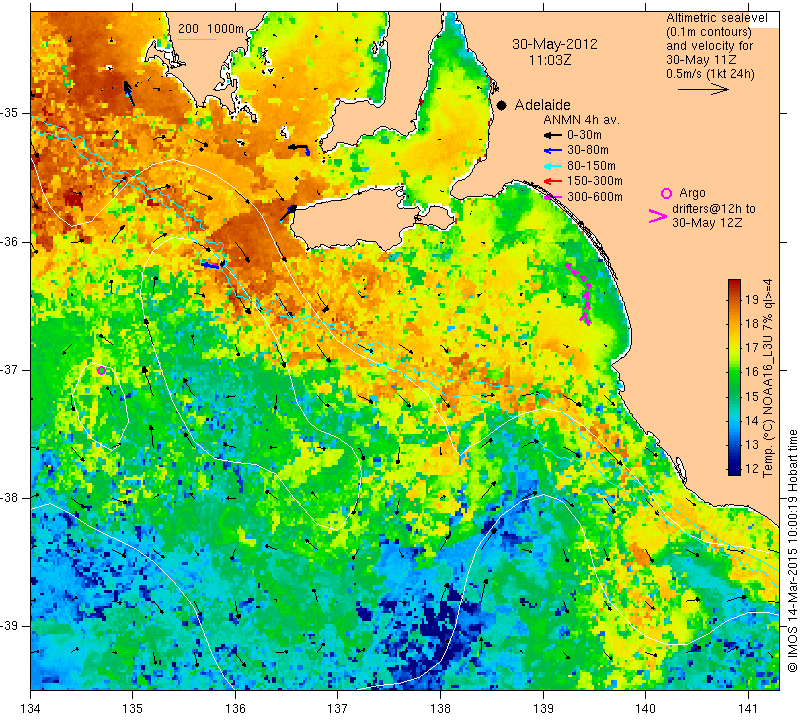Click the ANMN arrow west of Kangaroo Island
The height and width of the screenshot is (720, 800).
point(288,212)
